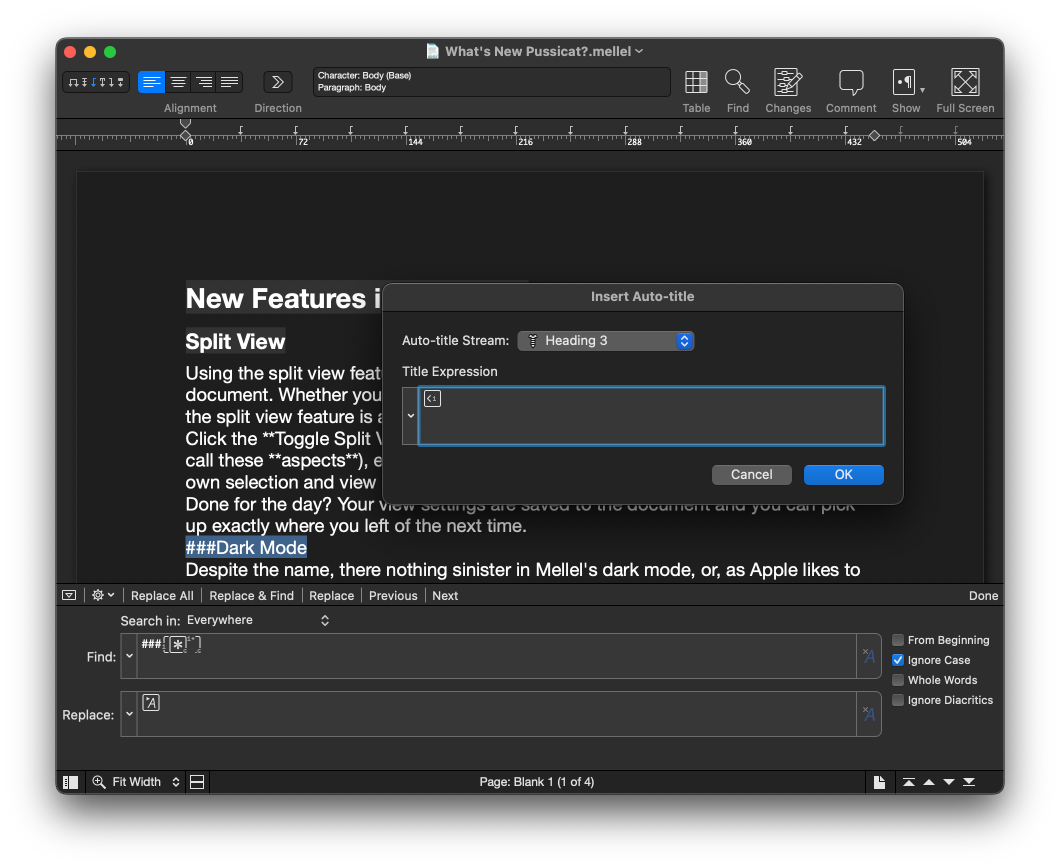Click the page icon in status bar
Image resolution: width=1060 pixels, height=868 pixels.
tap(879, 782)
